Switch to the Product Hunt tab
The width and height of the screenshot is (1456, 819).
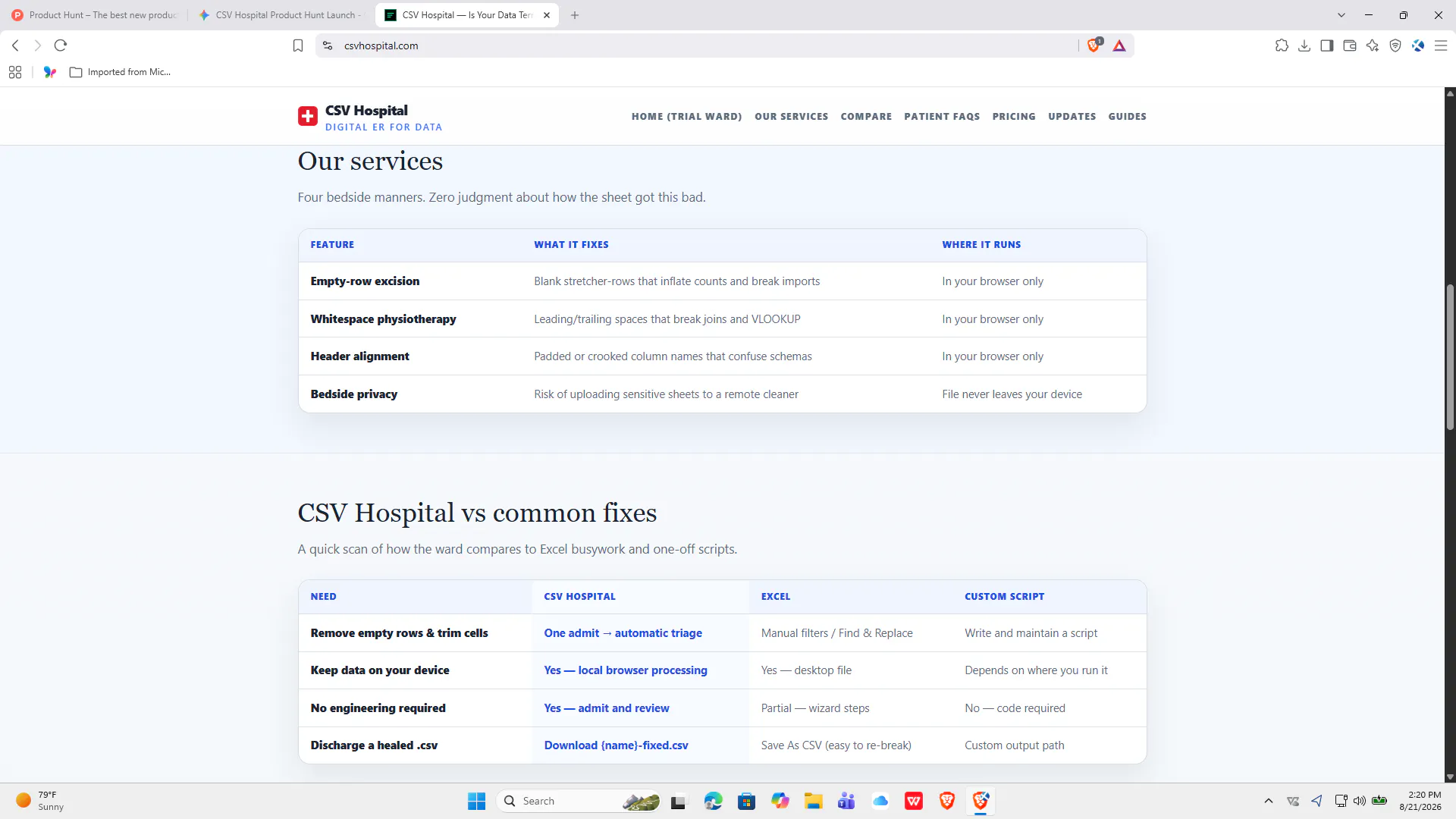coord(94,15)
